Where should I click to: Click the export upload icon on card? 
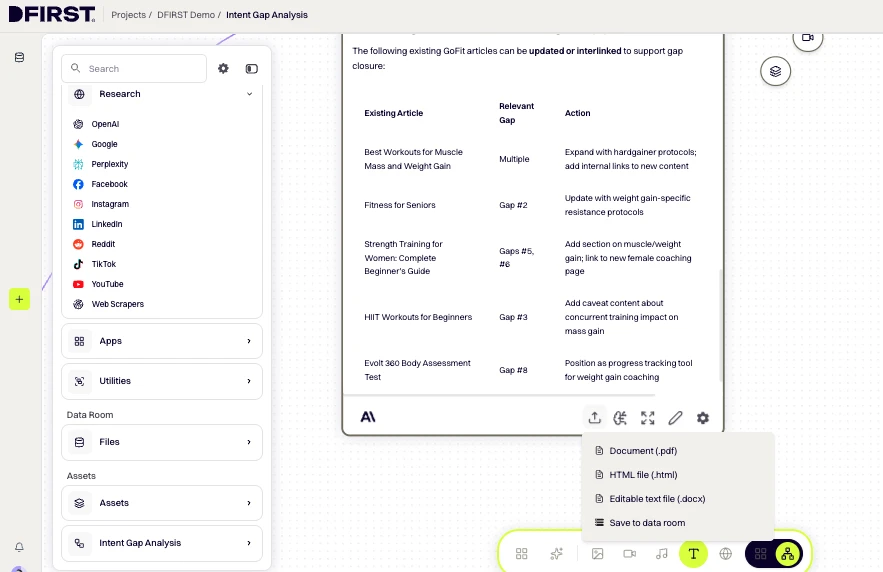click(x=594, y=418)
